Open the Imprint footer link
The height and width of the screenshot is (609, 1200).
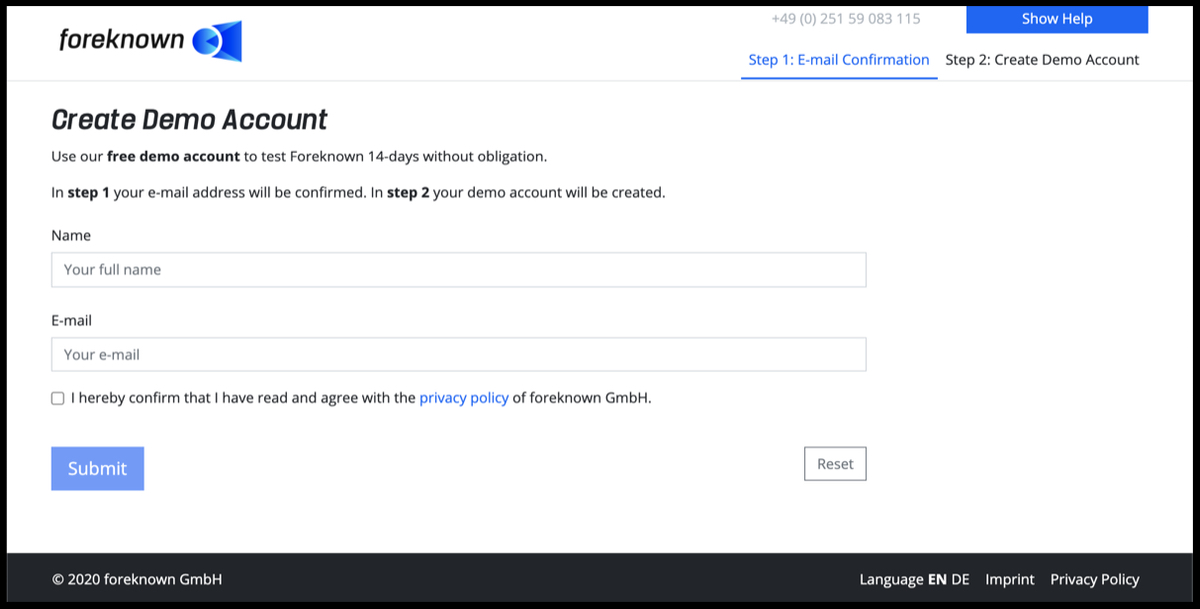pos(1010,580)
